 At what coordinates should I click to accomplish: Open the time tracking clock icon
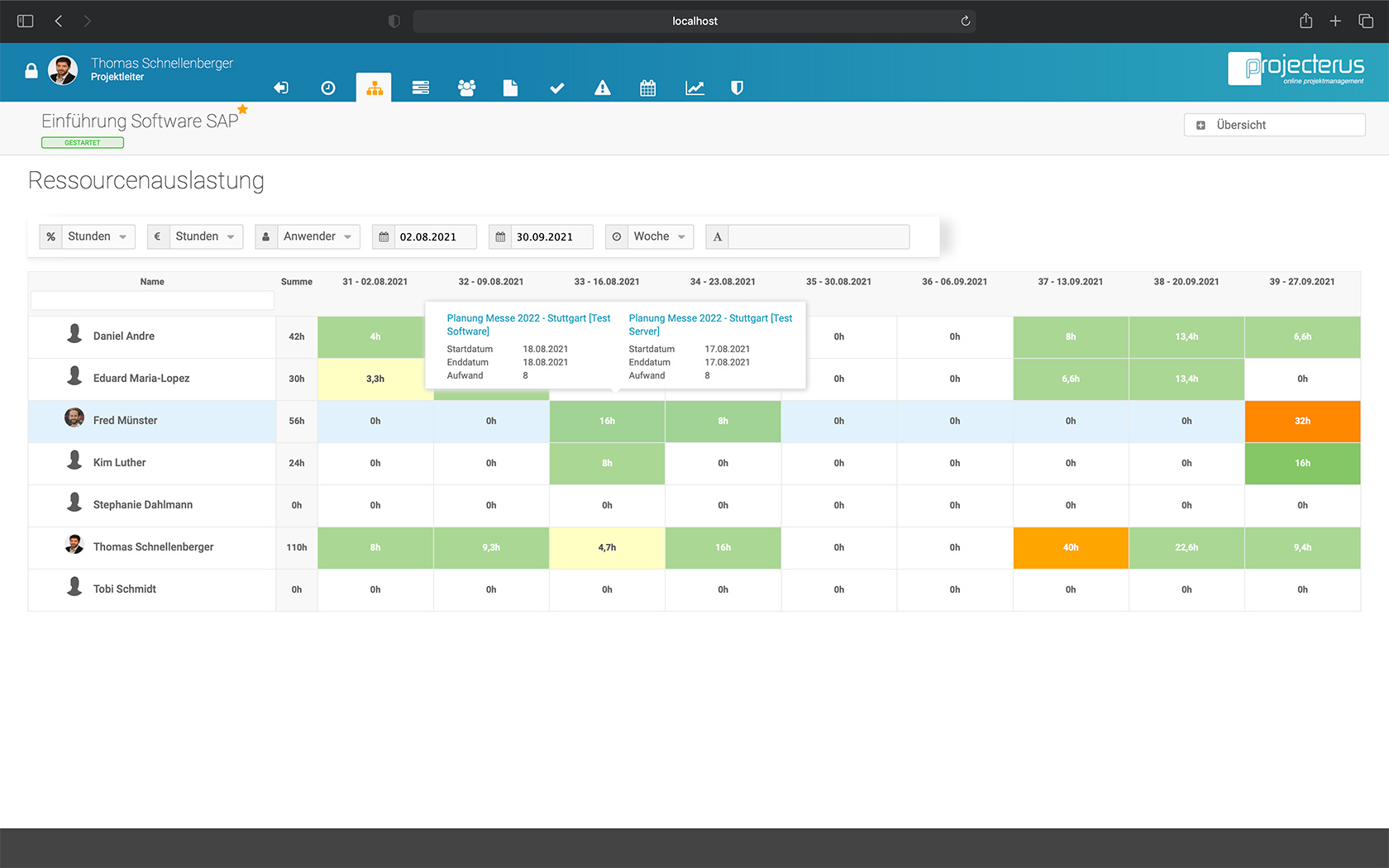[328, 87]
